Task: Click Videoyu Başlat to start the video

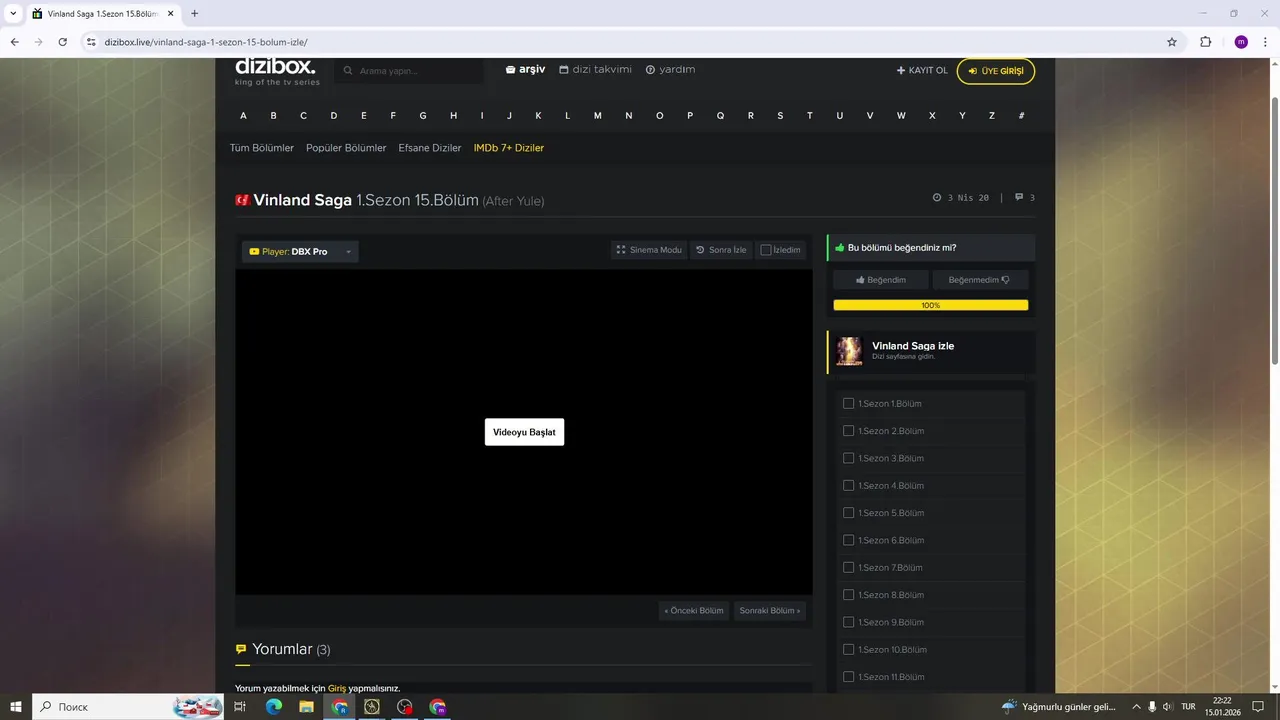Action: coord(524,432)
